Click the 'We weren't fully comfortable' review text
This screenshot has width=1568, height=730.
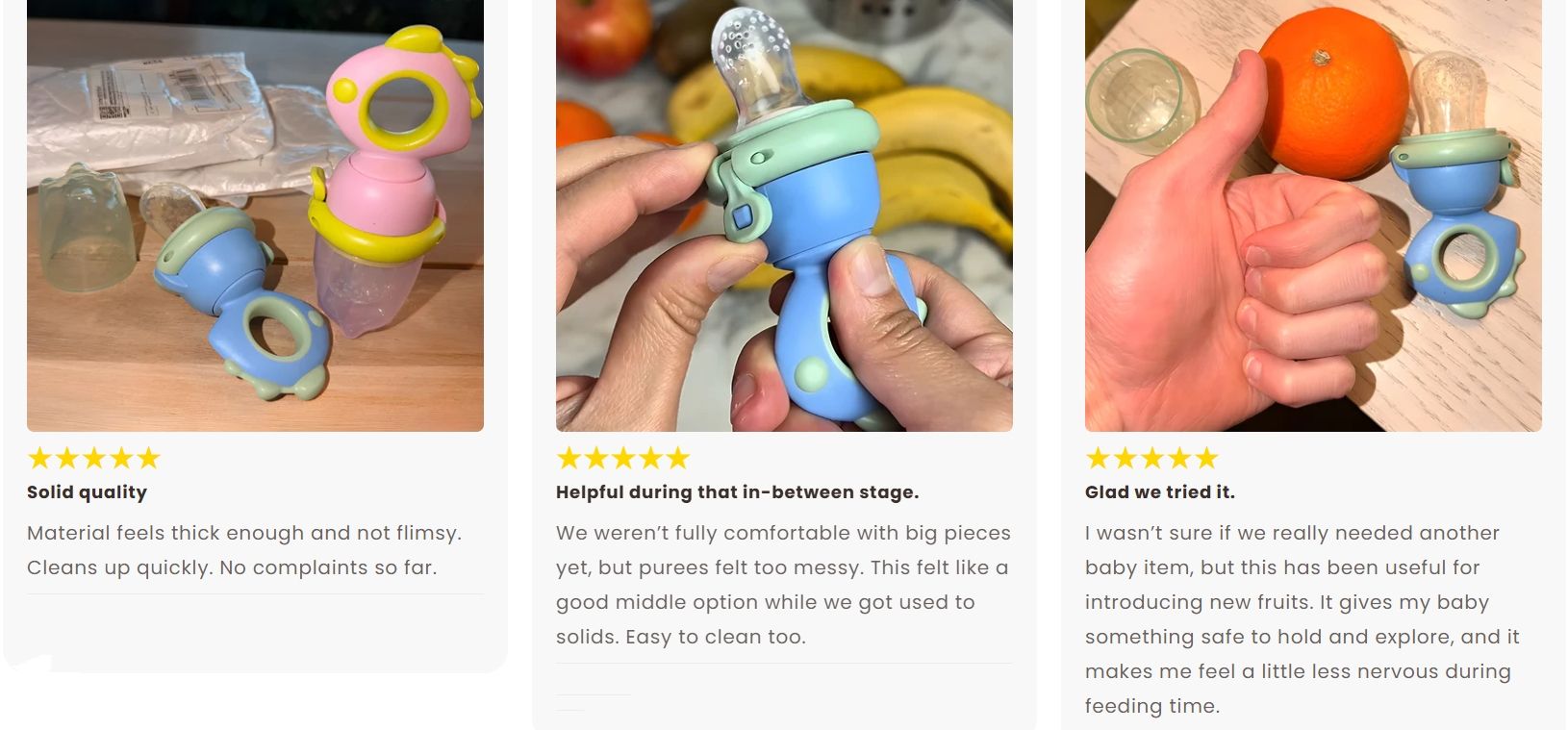coord(783,585)
